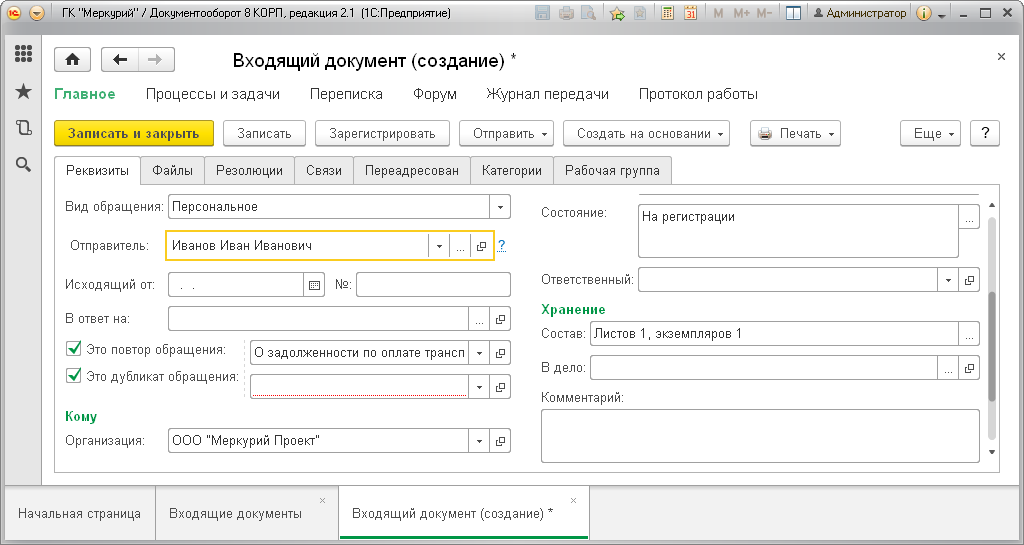Expand Ответственный dropdown arrow
Viewport: 1024px width, 545px height.
click(948, 280)
